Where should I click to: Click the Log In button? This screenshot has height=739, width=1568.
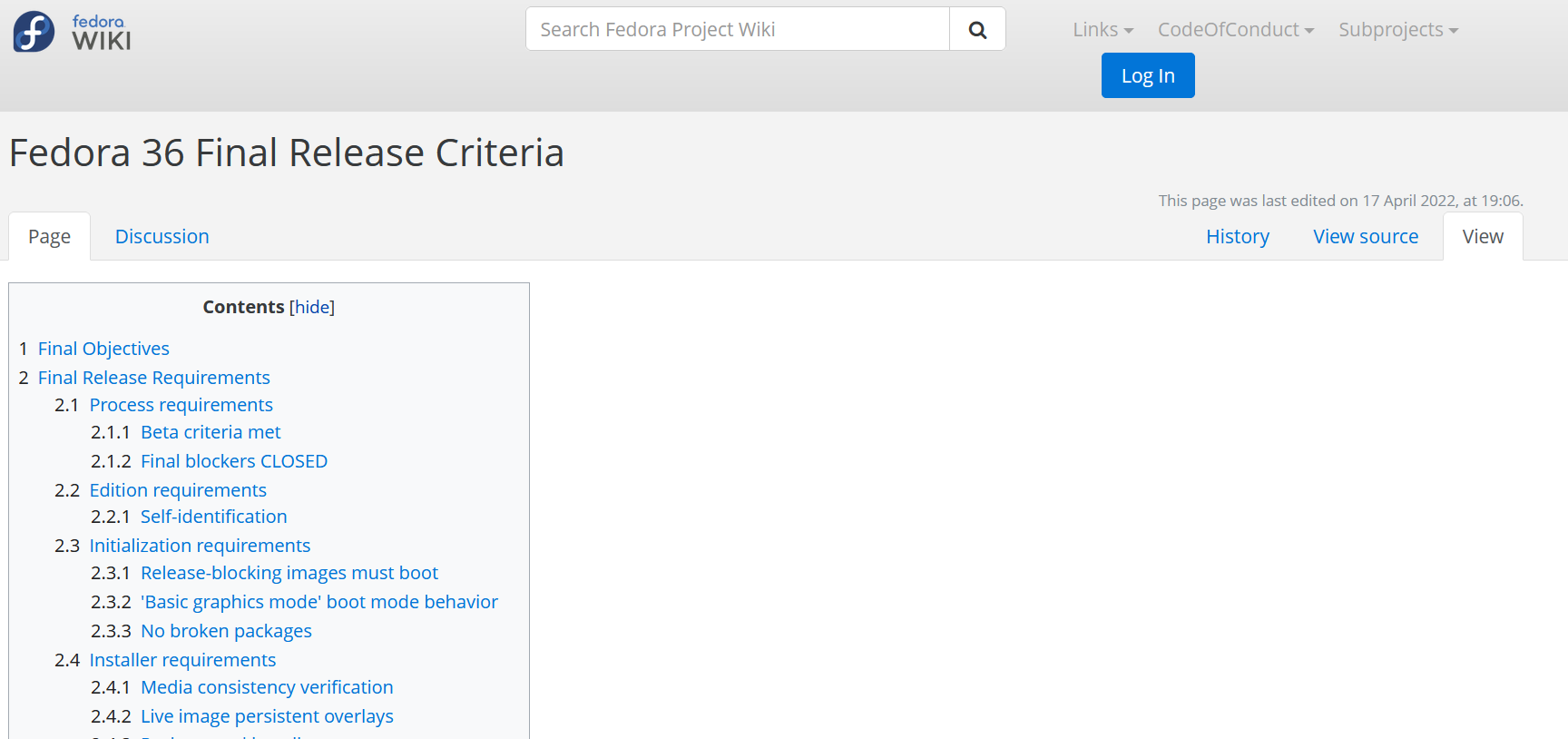1148,75
